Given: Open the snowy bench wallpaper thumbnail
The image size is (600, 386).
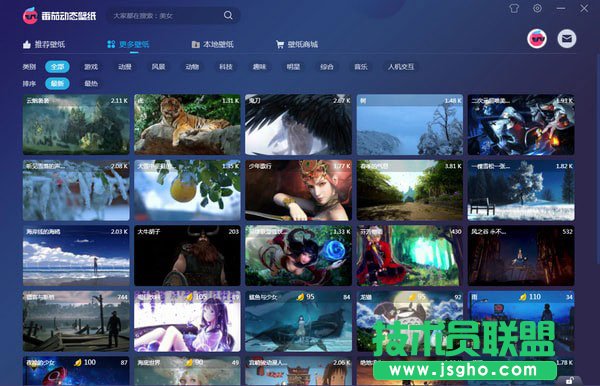Looking at the screenshot, I should pyautogui.click(x=521, y=190).
